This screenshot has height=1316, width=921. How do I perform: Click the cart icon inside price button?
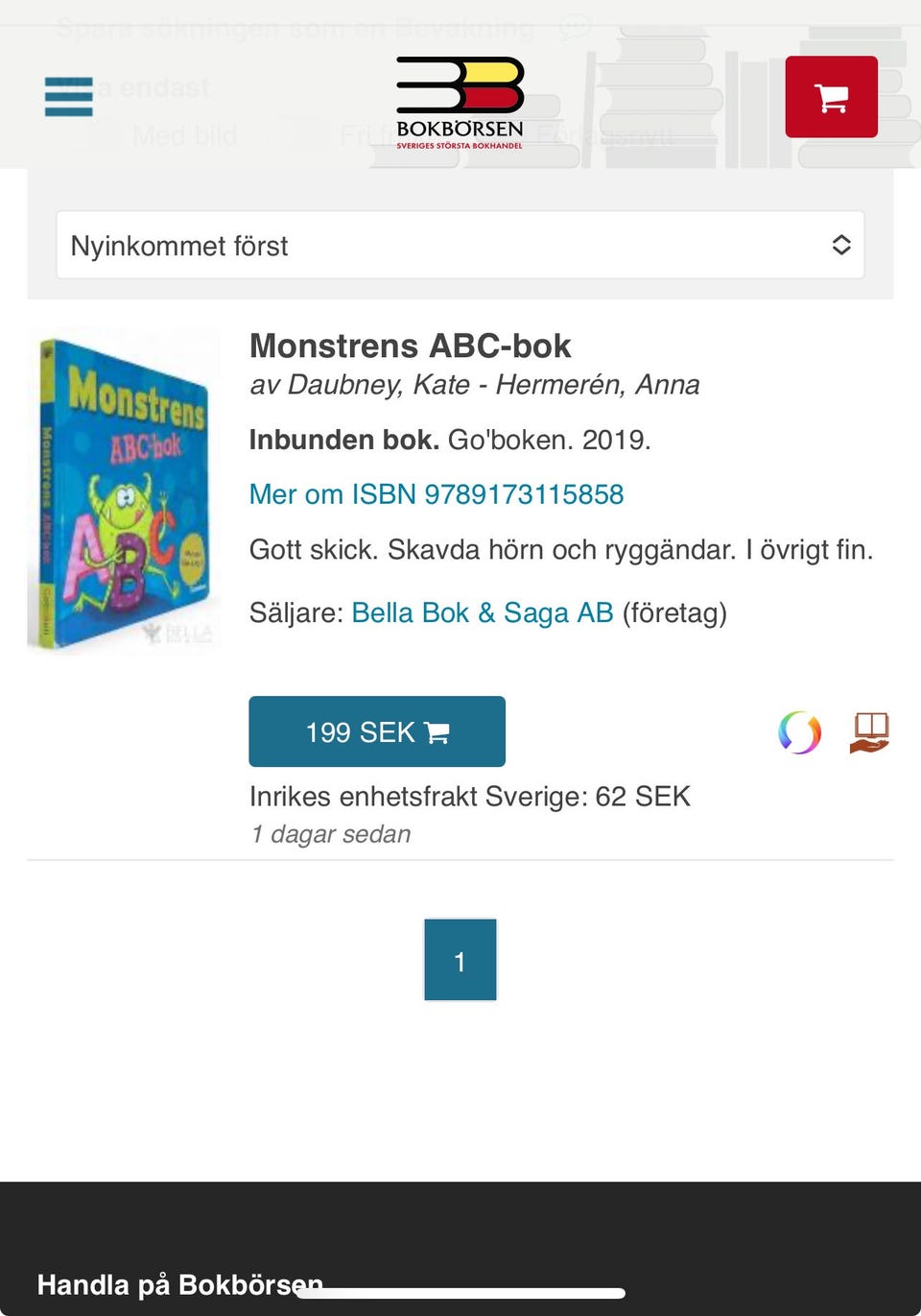pos(437,733)
